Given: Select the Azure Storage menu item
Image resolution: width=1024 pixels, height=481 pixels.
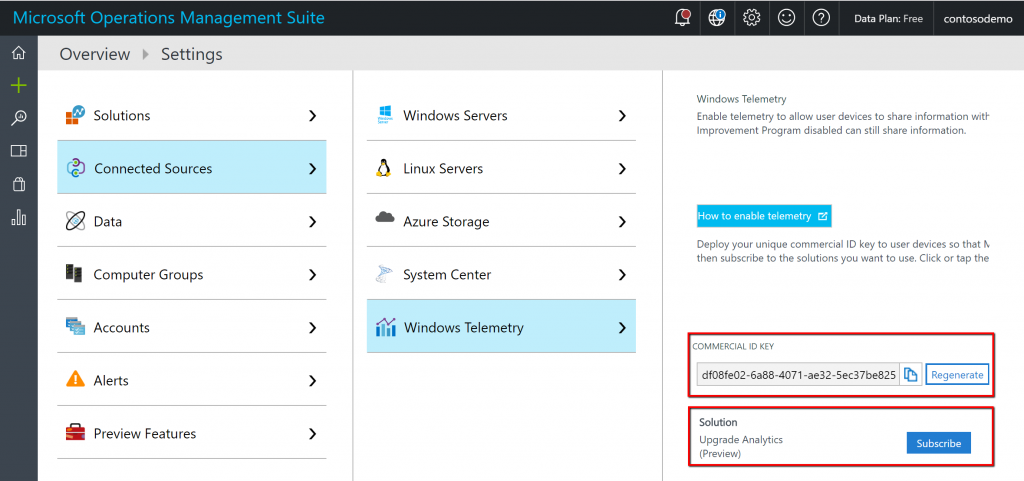Looking at the screenshot, I should pyautogui.click(x=502, y=221).
